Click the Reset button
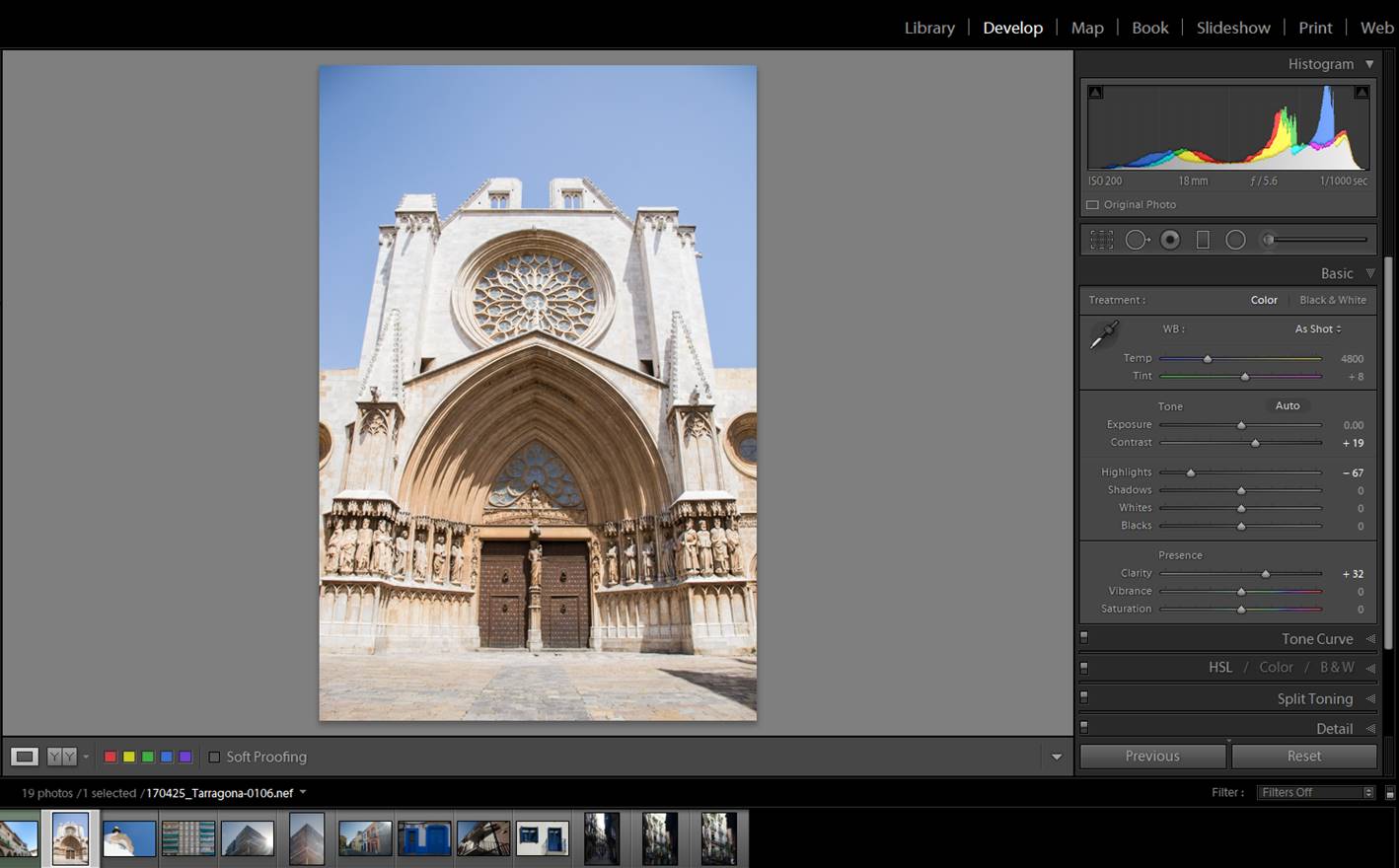 (x=1304, y=756)
